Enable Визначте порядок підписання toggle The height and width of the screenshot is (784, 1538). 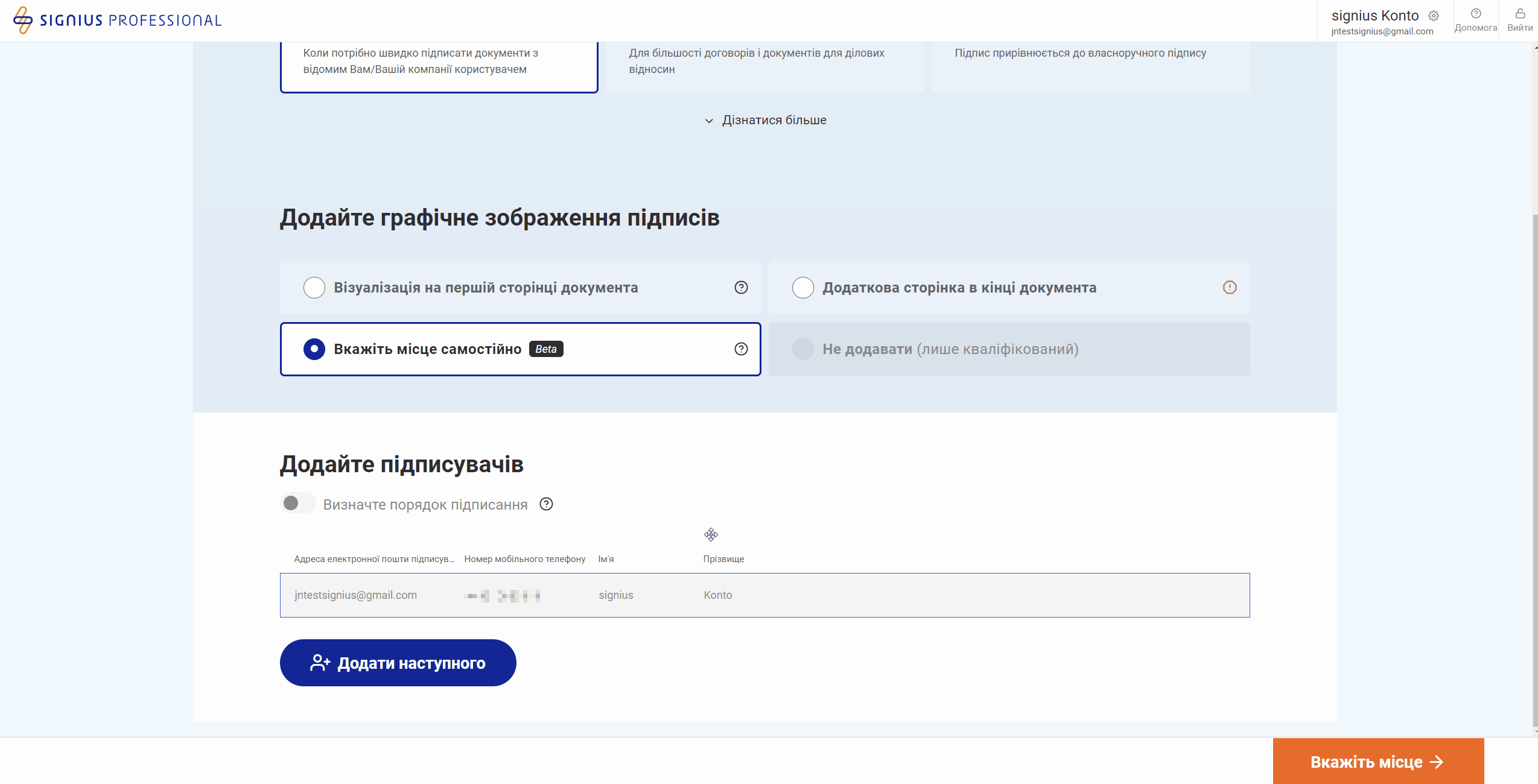[297, 504]
